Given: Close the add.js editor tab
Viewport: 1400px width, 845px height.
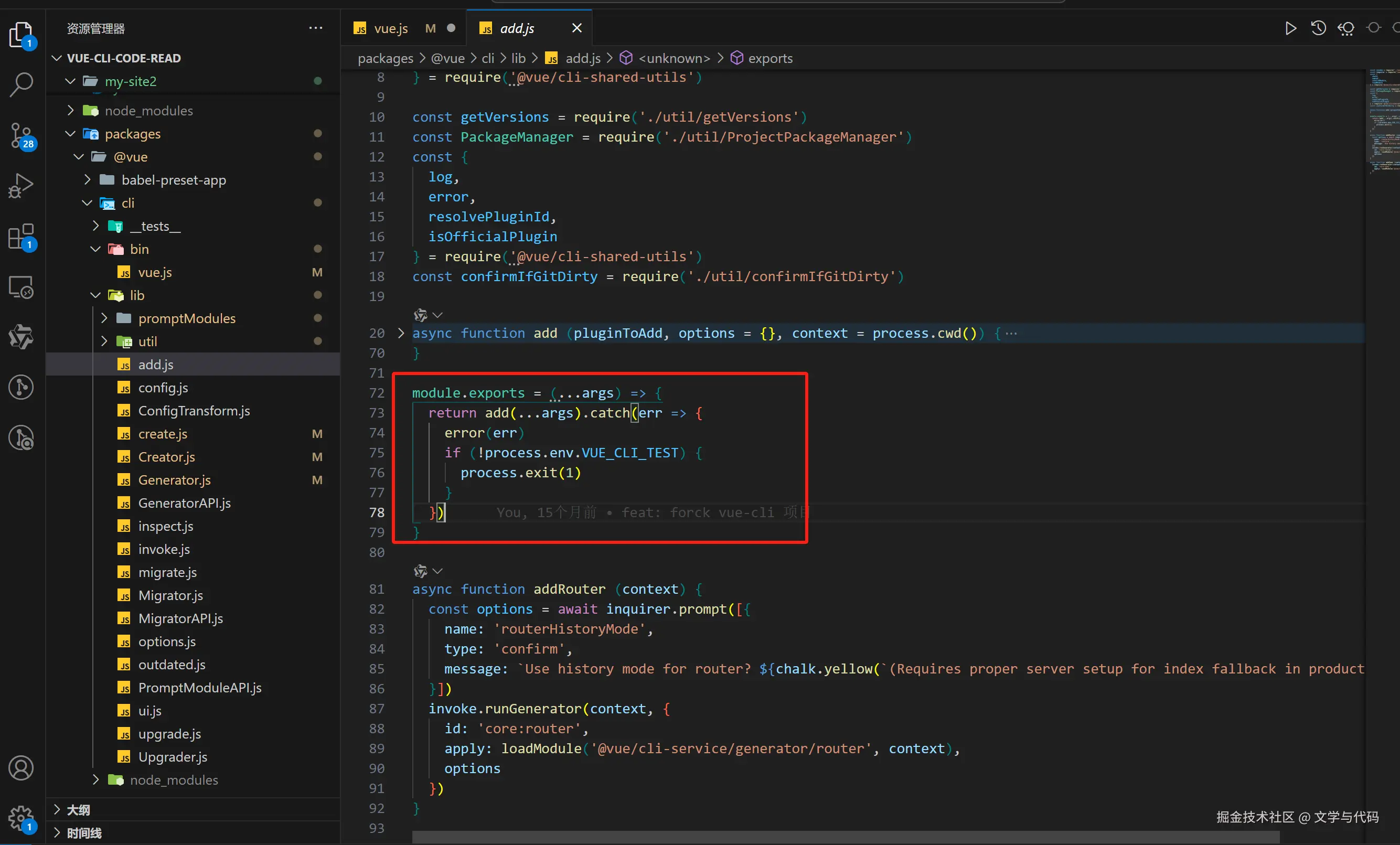Looking at the screenshot, I should pos(576,28).
